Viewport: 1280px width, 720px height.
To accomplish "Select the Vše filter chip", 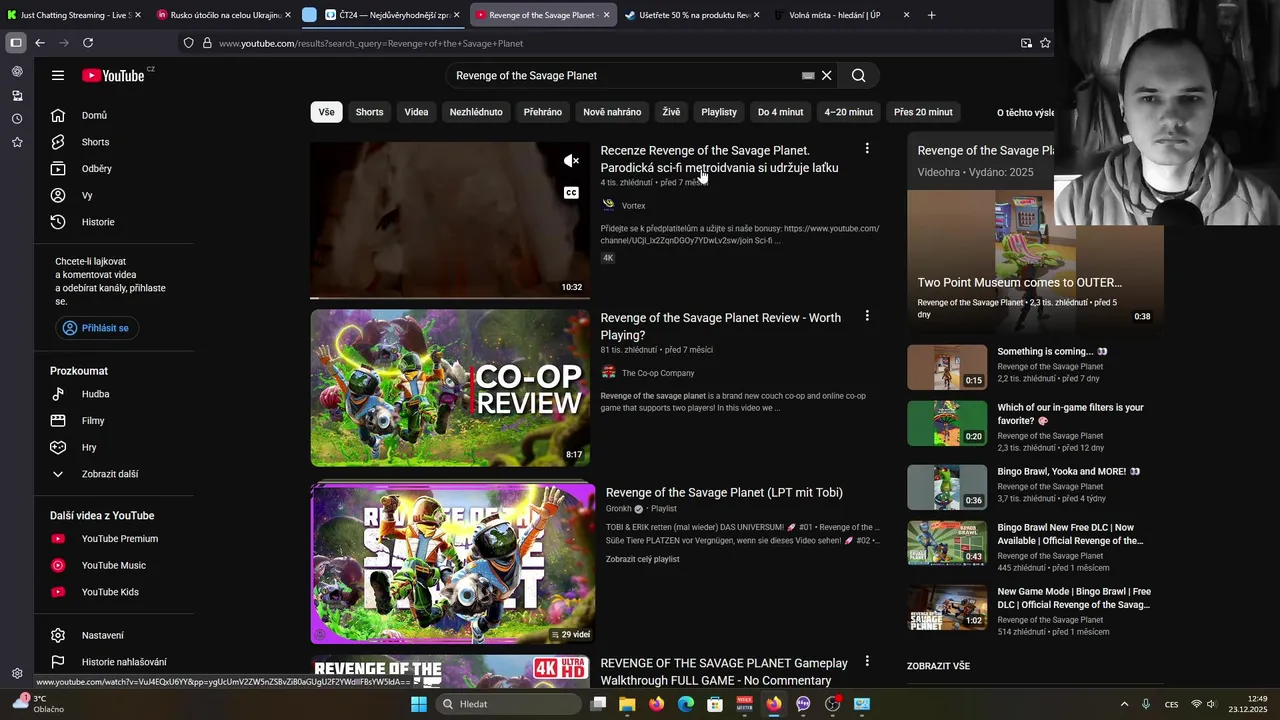I will 327,112.
